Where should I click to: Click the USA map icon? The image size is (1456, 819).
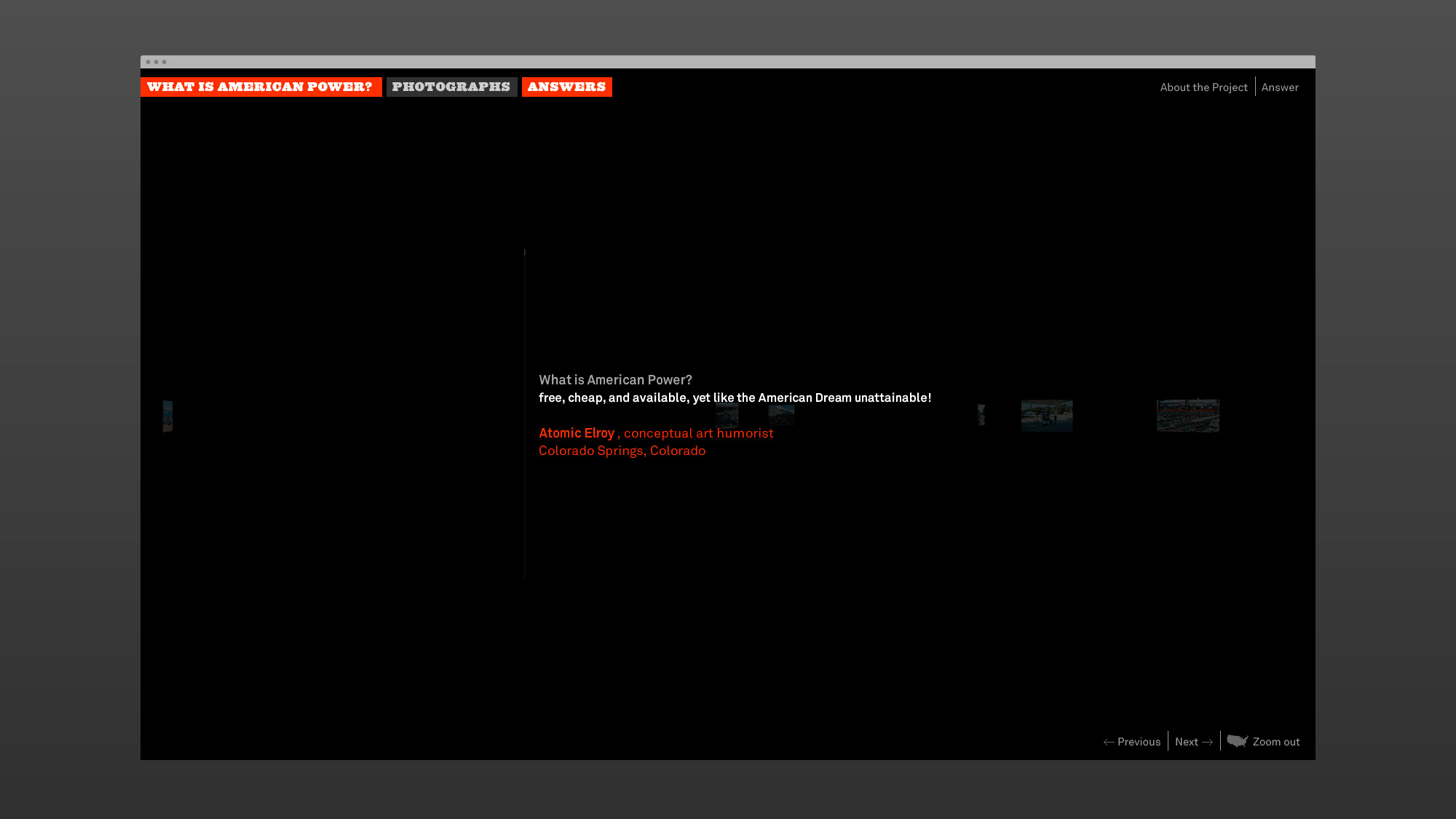coord(1237,741)
